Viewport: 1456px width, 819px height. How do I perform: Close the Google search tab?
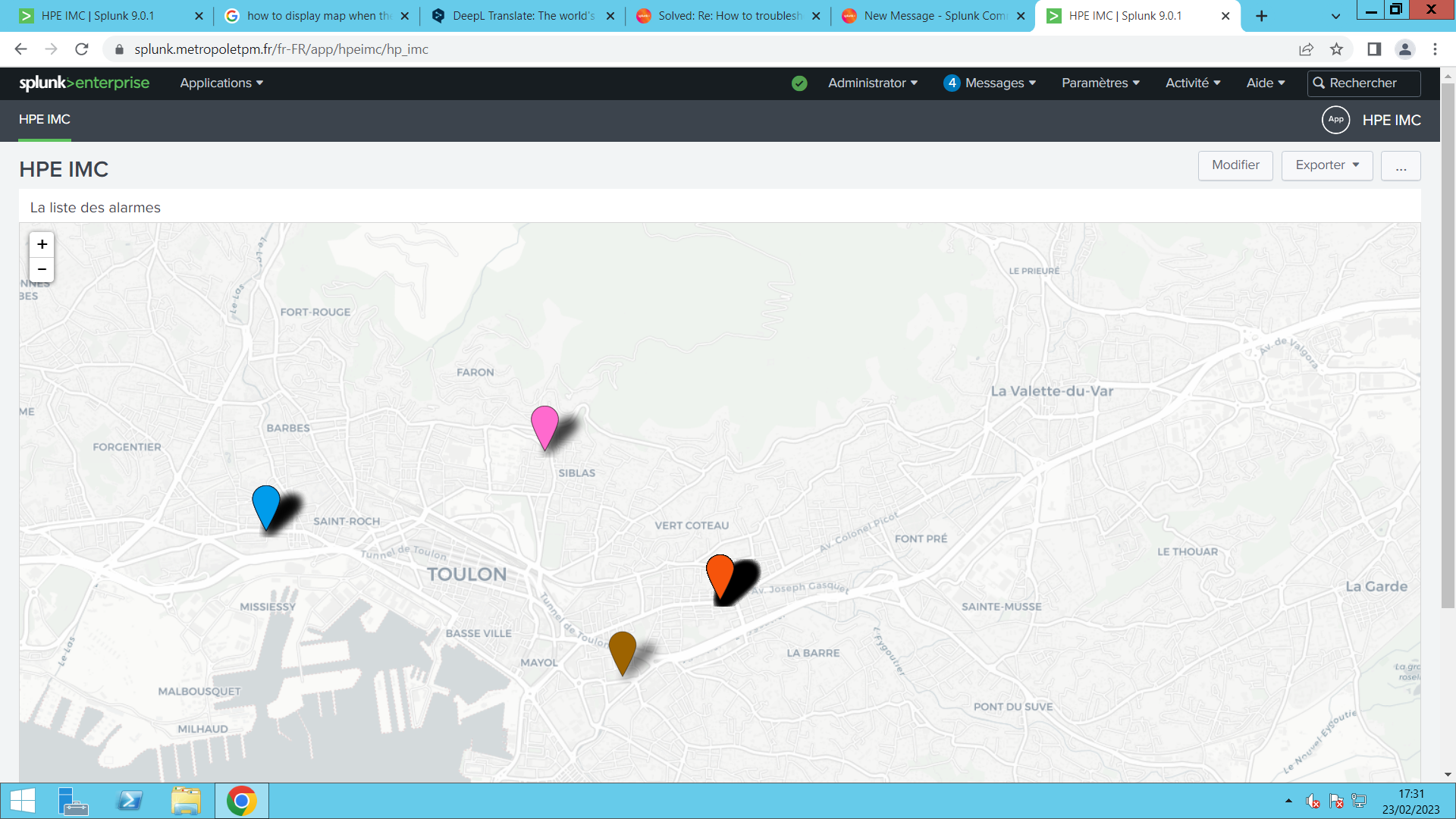coord(405,16)
